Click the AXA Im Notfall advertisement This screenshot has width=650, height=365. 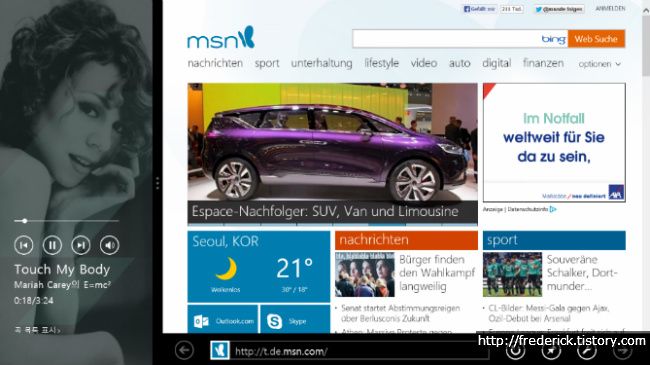pos(554,143)
